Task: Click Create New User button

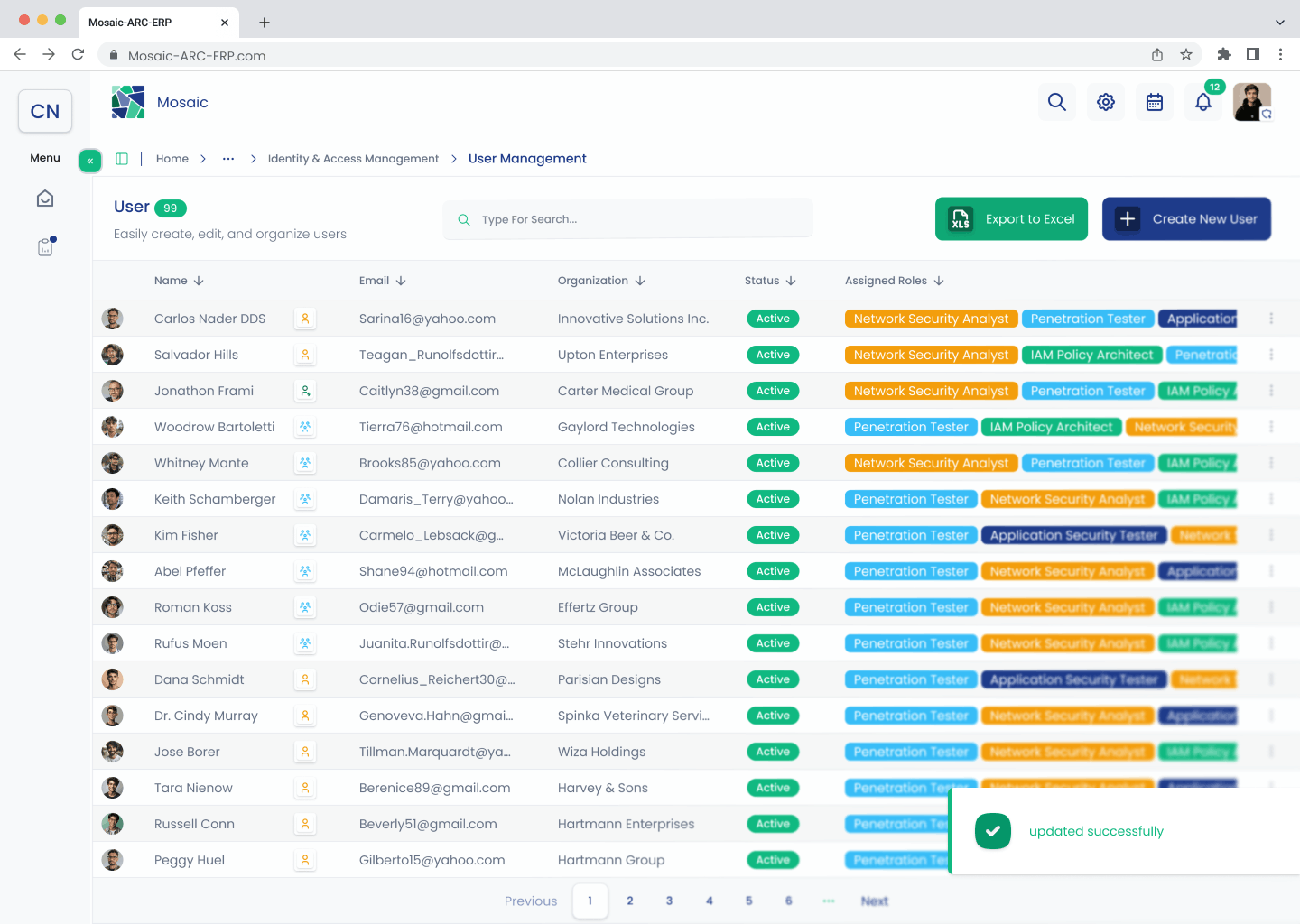Action: click(x=1186, y=219)
